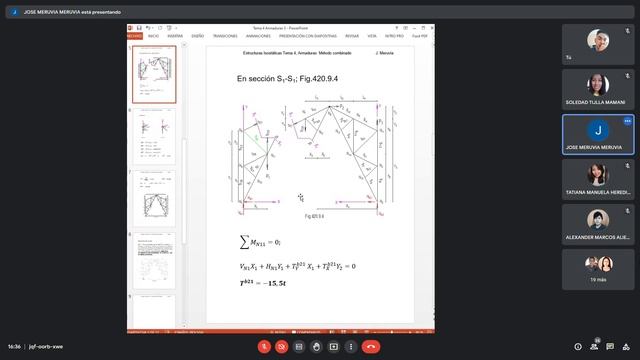Image resolution: width=640 pixels, height=360 pixels.
Task: Click the Undo icon in quick access toolbar
Action: click(148, 28)
